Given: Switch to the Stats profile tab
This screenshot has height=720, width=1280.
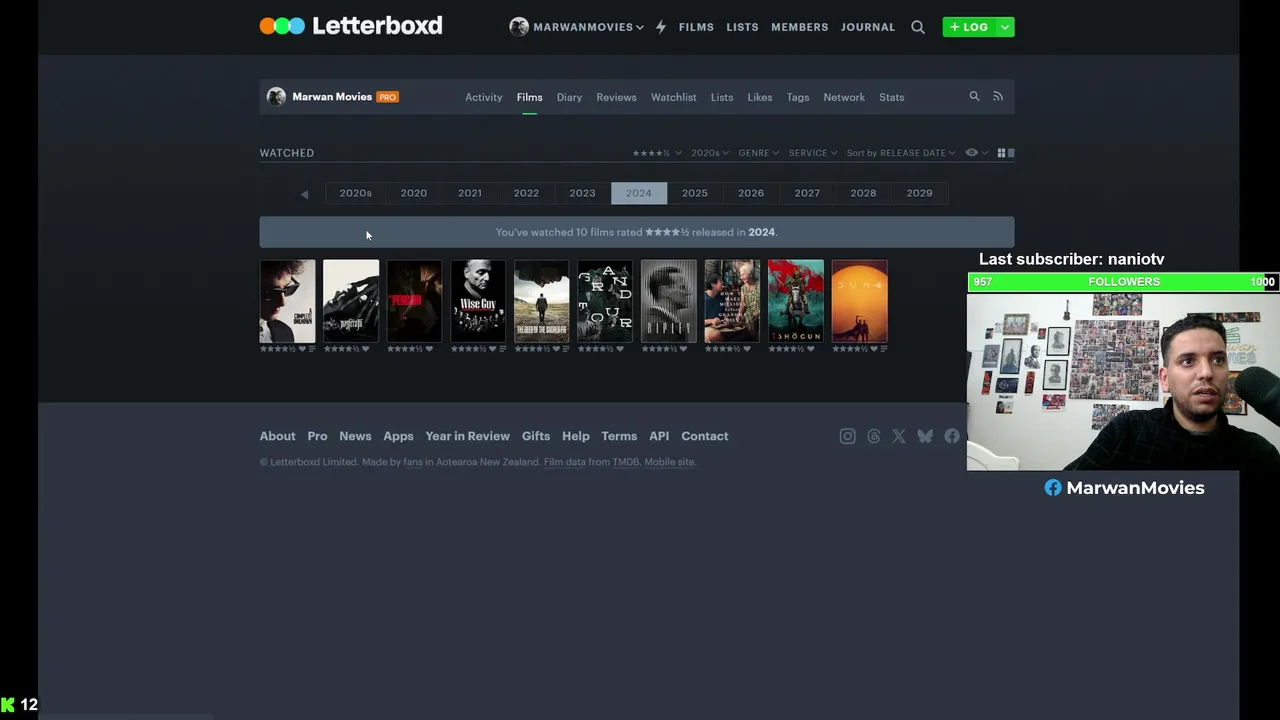Looking at the screenshot, I should [x=891, y=97].
